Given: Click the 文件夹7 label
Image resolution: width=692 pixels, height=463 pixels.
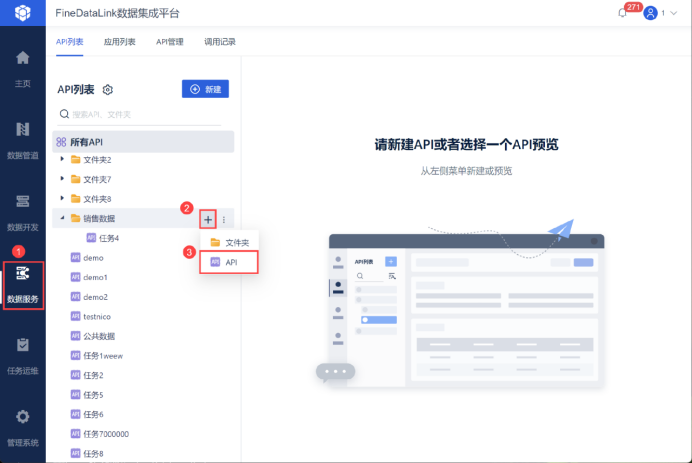Looking at the screenshot, I should coord(97,179).
